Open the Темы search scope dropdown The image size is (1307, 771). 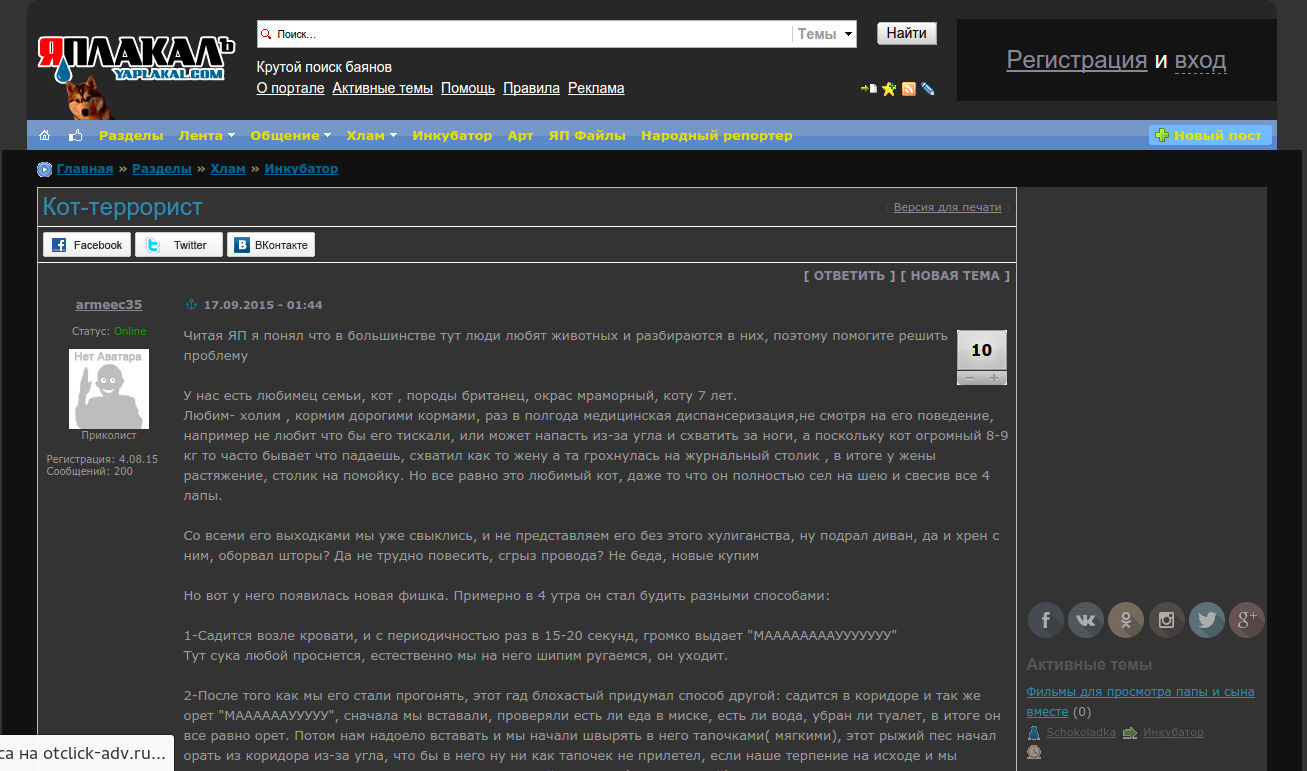coord(826,34)
